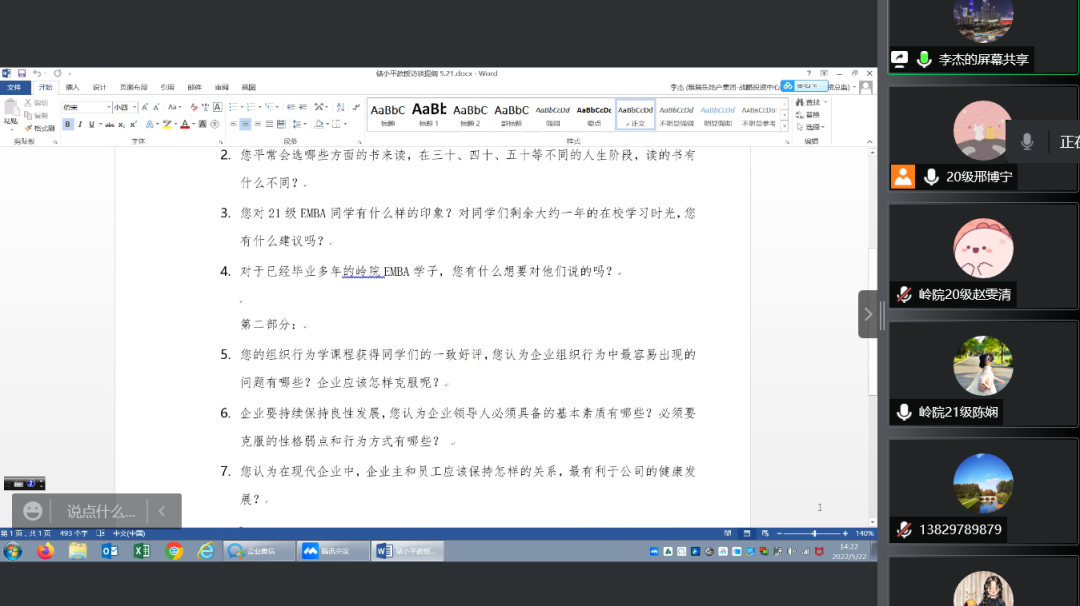The height and width of the screenshot is (606, 1080).
Task: Expand the styles gallery list
Action: click(x=784, y=127)
